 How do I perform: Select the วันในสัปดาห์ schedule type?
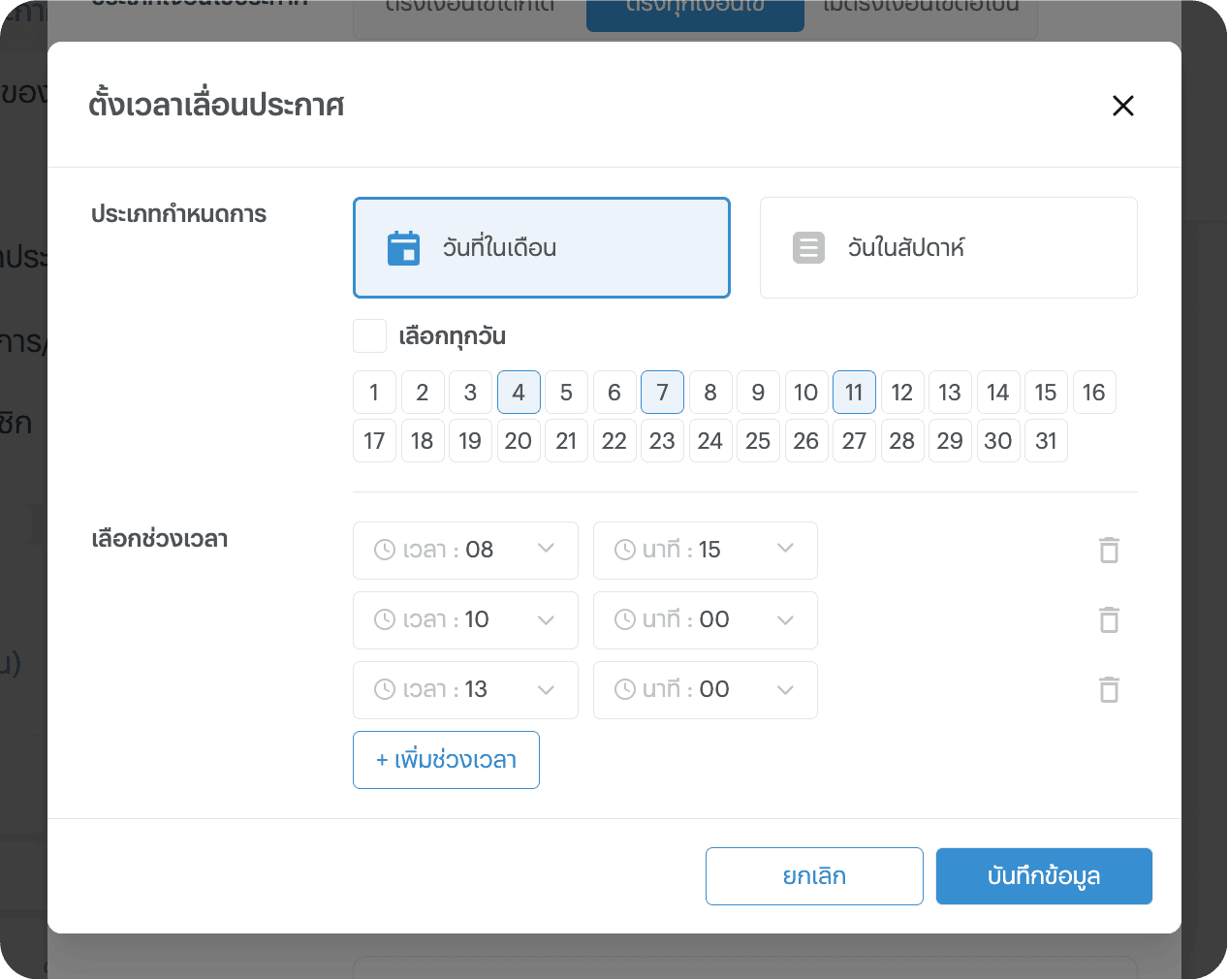(x=949, y=248)
